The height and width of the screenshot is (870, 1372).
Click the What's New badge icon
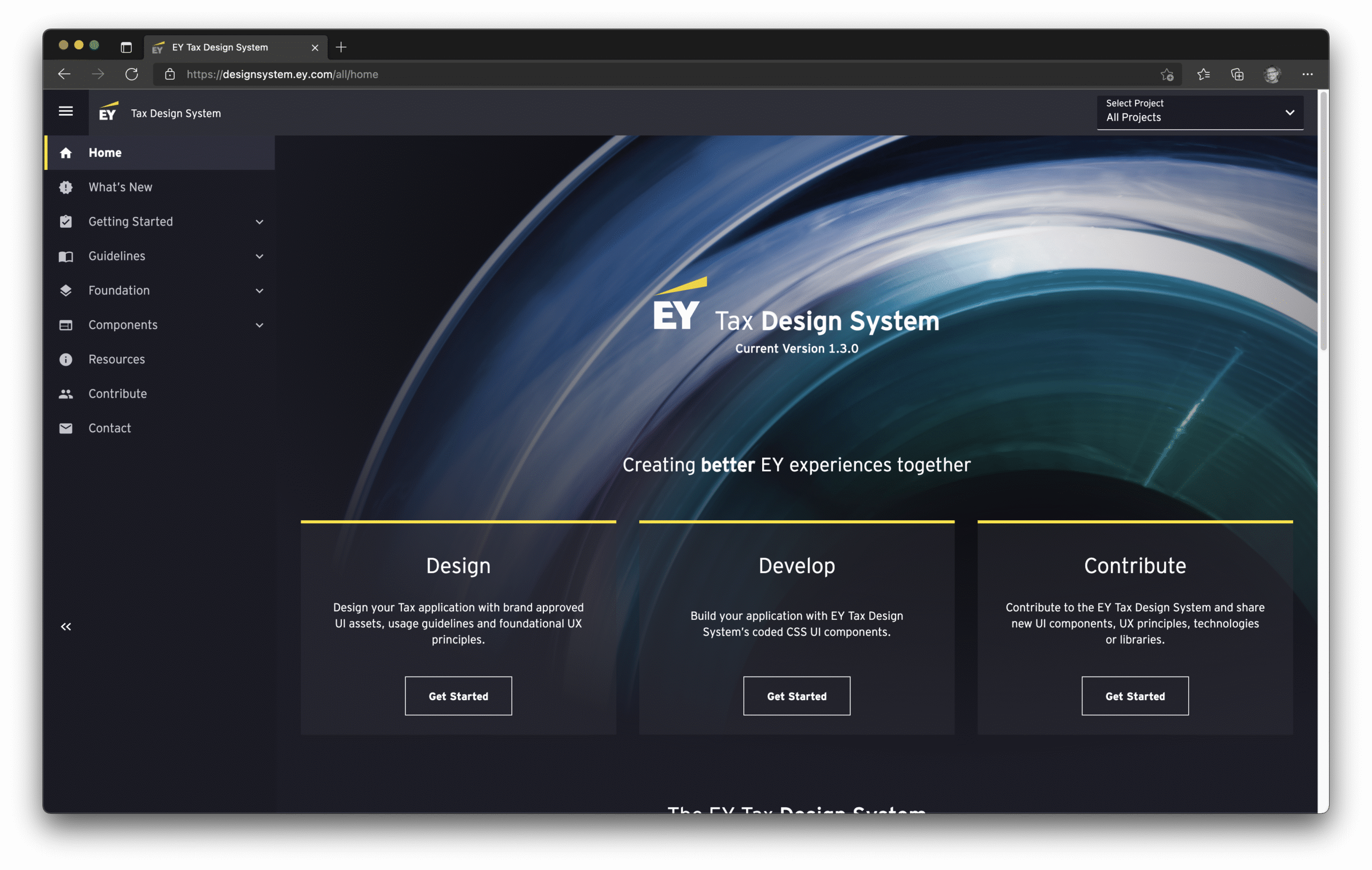tap(65, 187)
